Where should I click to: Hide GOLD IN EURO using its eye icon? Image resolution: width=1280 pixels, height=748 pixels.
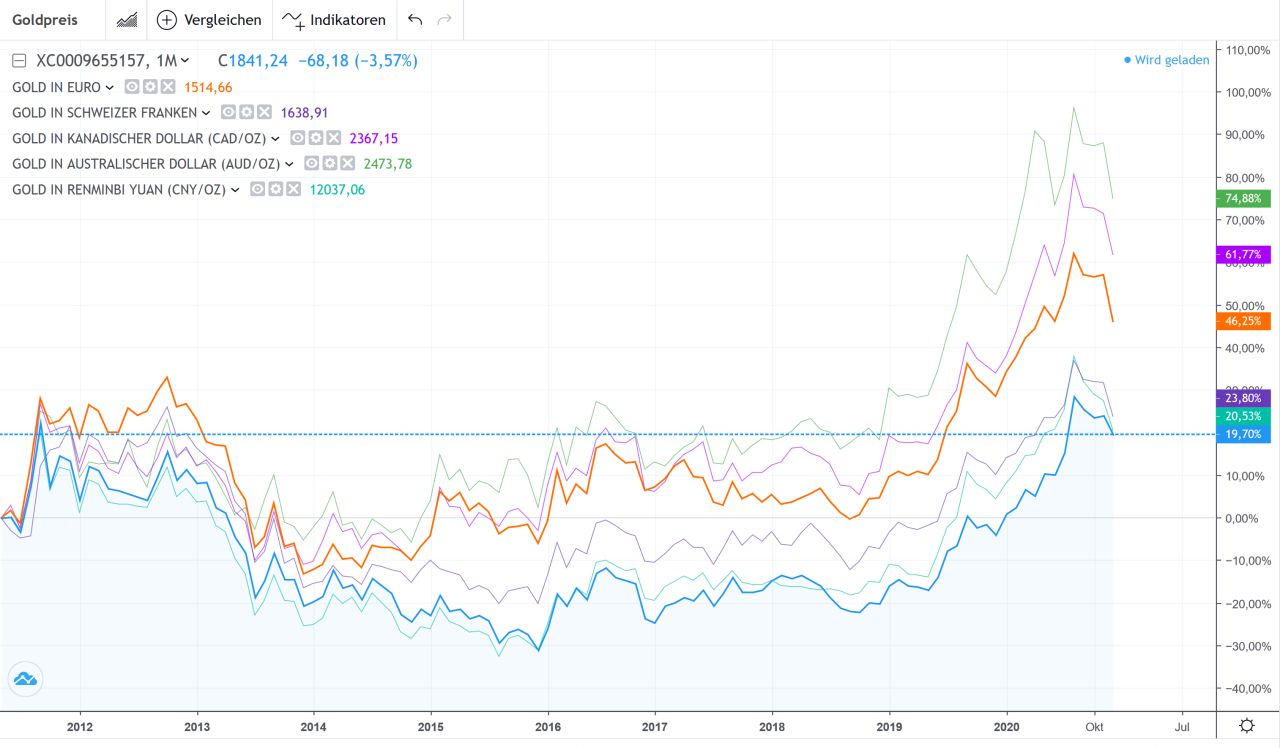click(x=131, y=87)
